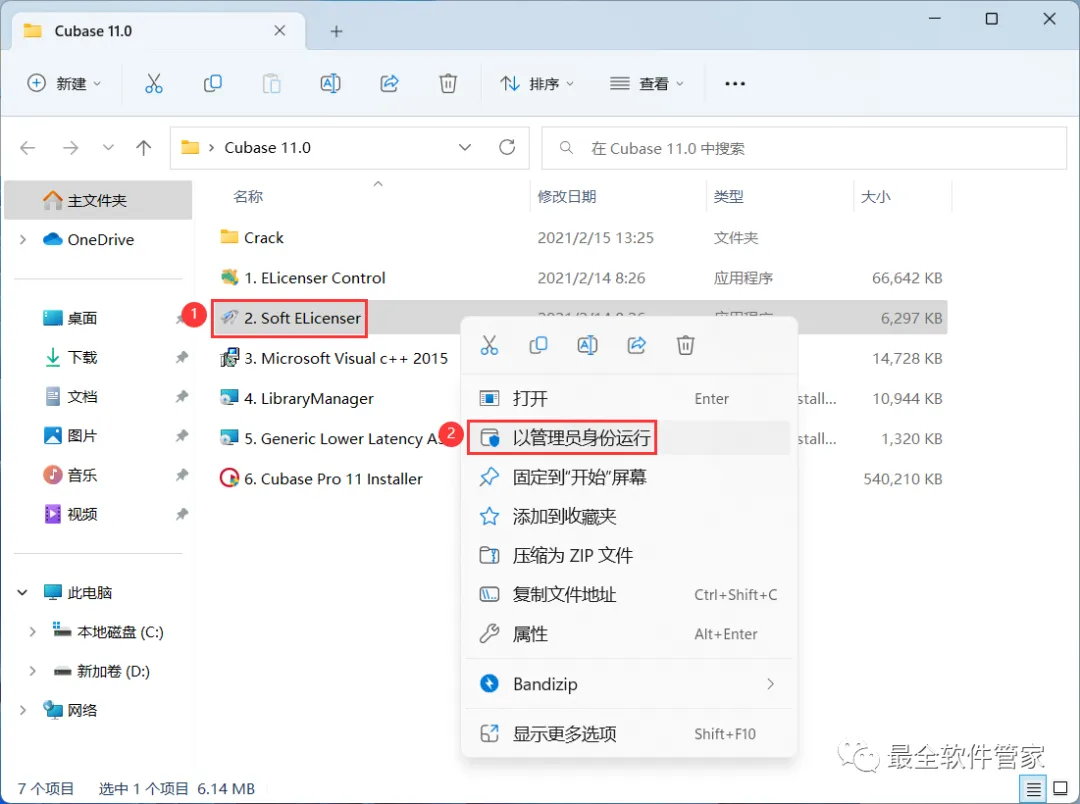The image size is (1080, 804).
Task: Click the Rename icon in the context menu
Action: click(587, 345)
